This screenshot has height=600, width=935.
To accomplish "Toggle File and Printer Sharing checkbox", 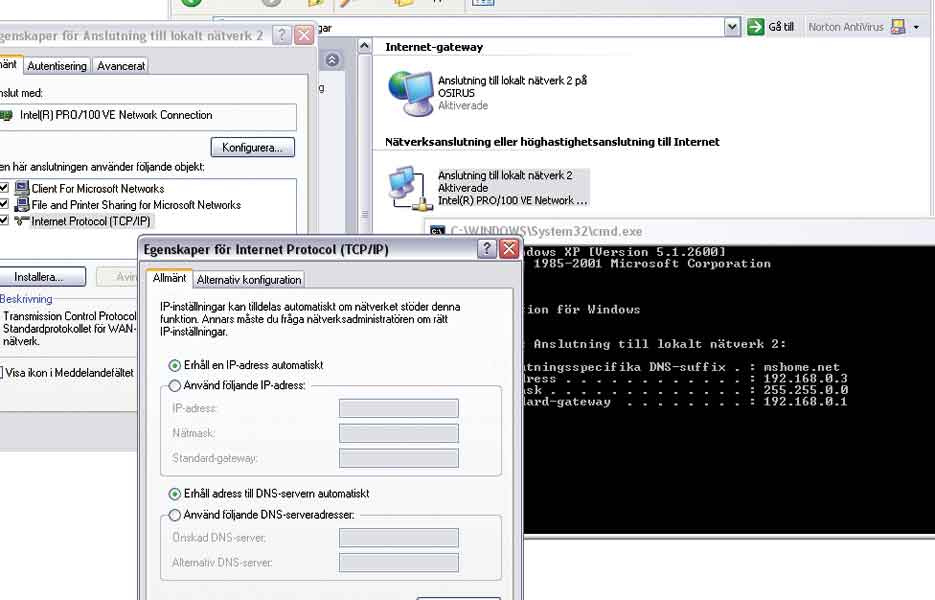I will click(x=4, y=204).
